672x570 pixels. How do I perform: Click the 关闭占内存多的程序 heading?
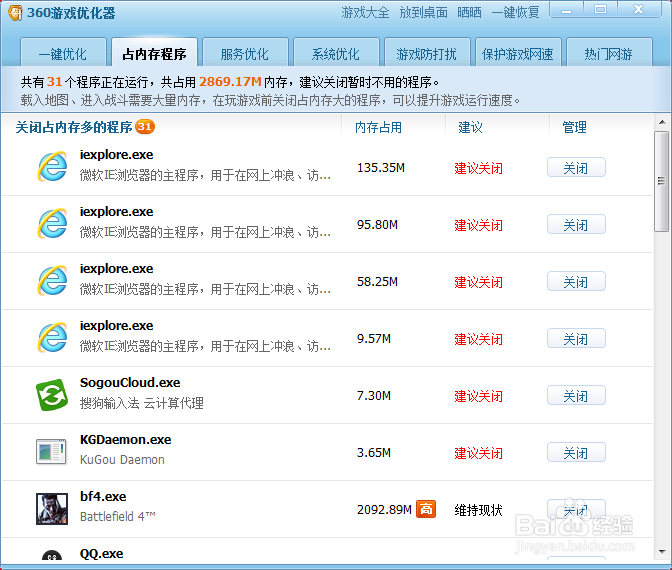pos(74,127)
